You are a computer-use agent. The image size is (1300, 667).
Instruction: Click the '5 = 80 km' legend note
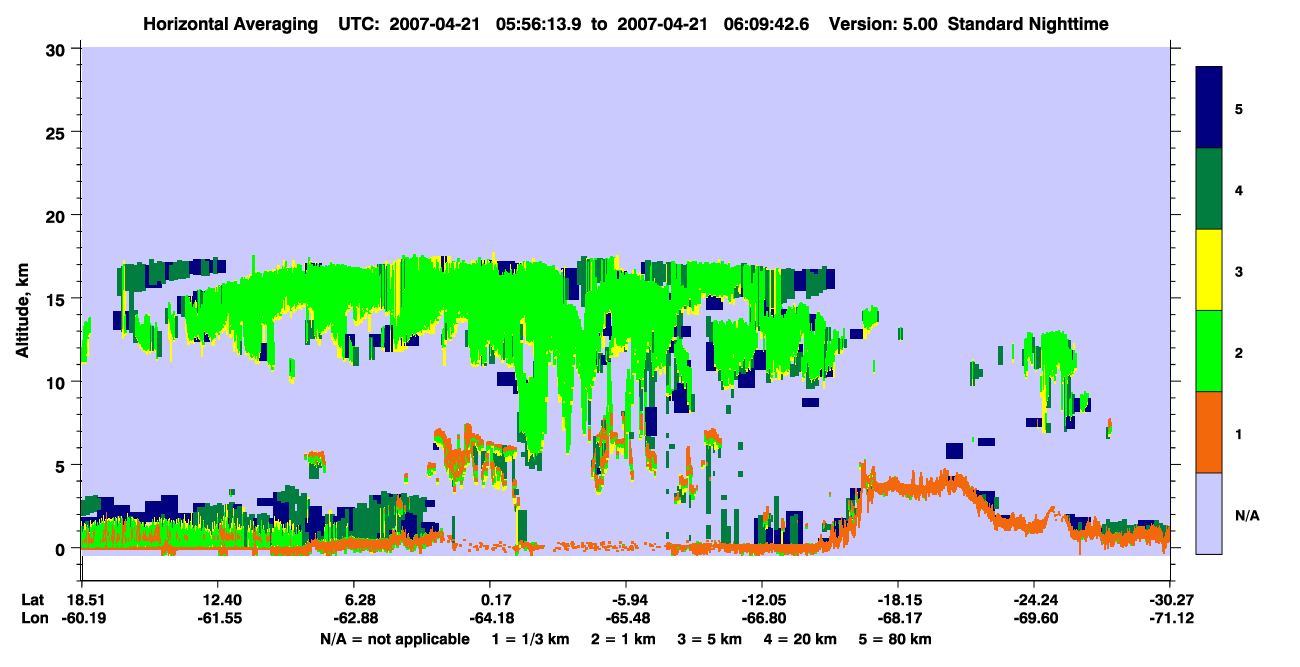[x=895, y=639]
